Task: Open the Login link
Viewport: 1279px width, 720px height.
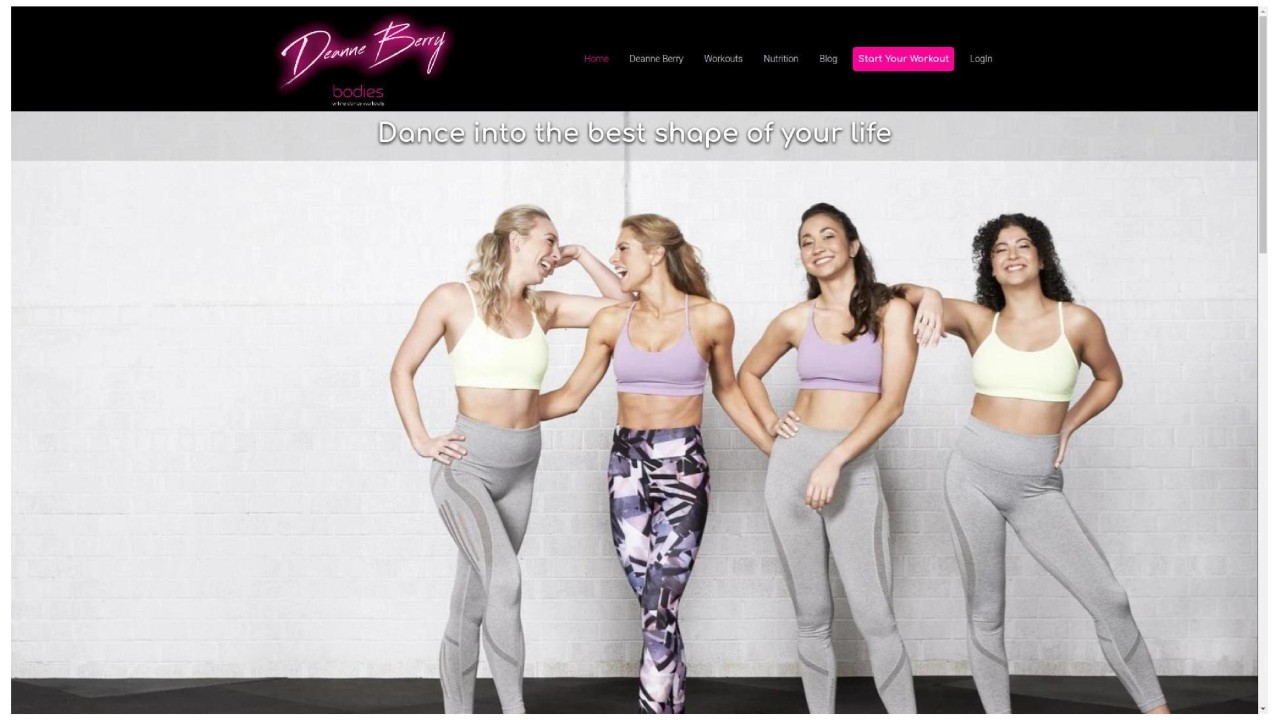Action: pos(981,59)
